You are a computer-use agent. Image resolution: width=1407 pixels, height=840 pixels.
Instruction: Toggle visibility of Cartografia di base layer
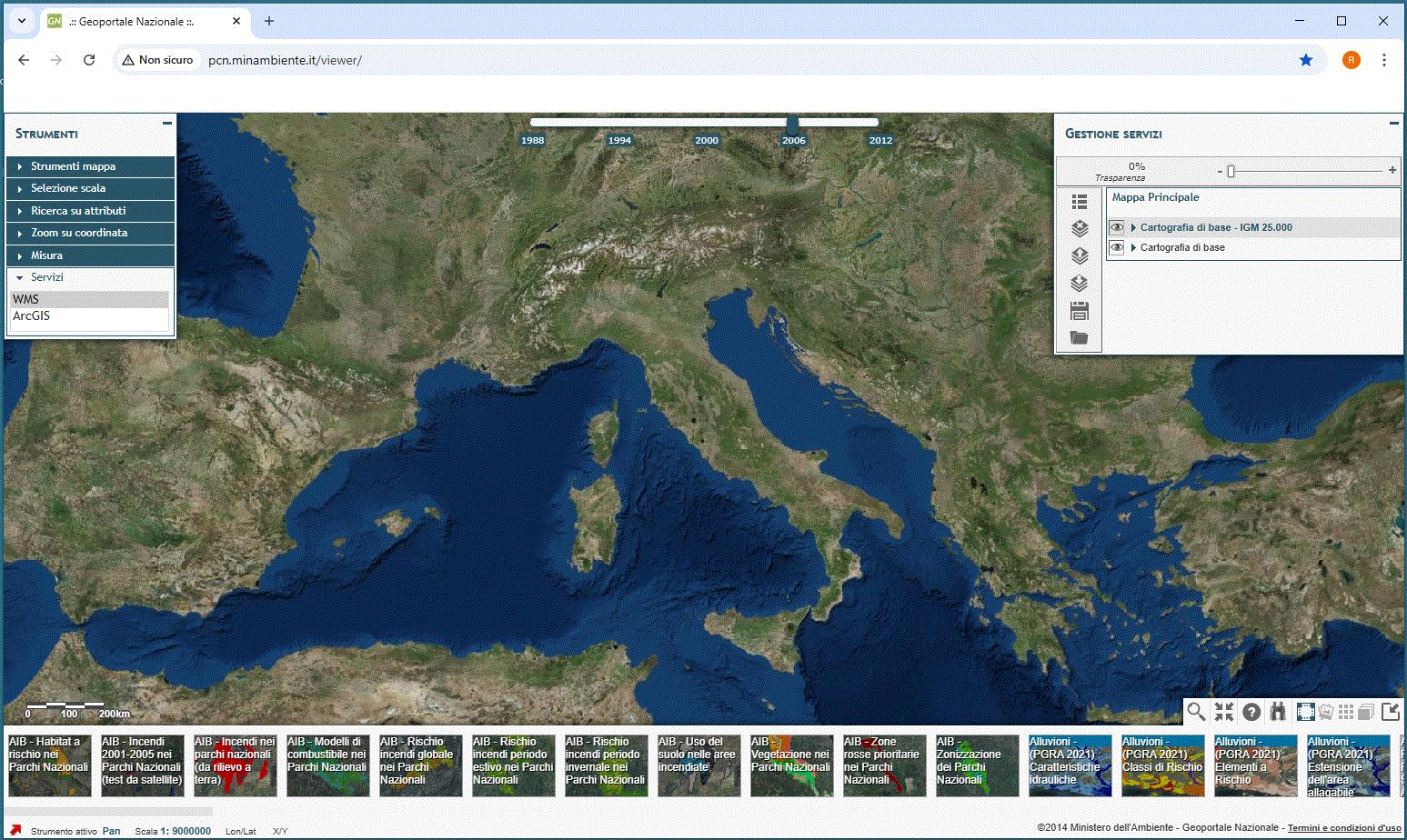coord(1117,247)
